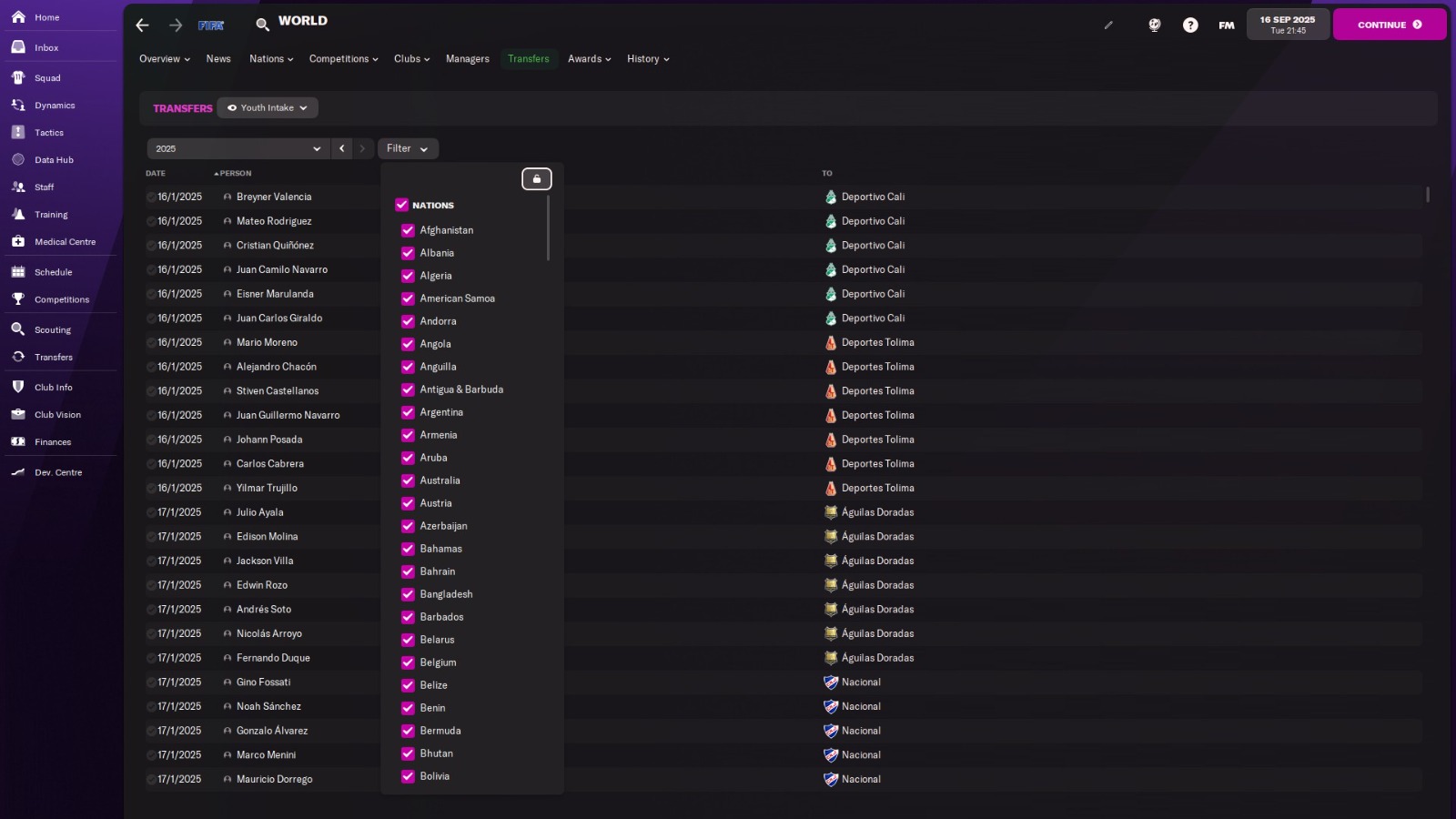Image resolution: width=1456 pixels, height=819 pixels.
Task: Open the Tactics screen
Action: (47, 132)
